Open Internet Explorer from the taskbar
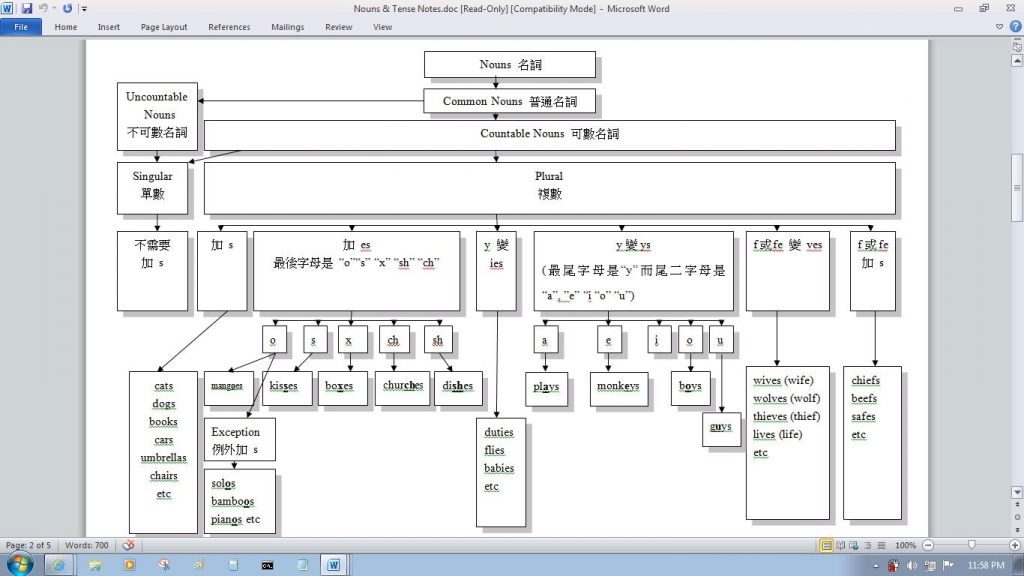1024x576 pixels. coord(57,565)
